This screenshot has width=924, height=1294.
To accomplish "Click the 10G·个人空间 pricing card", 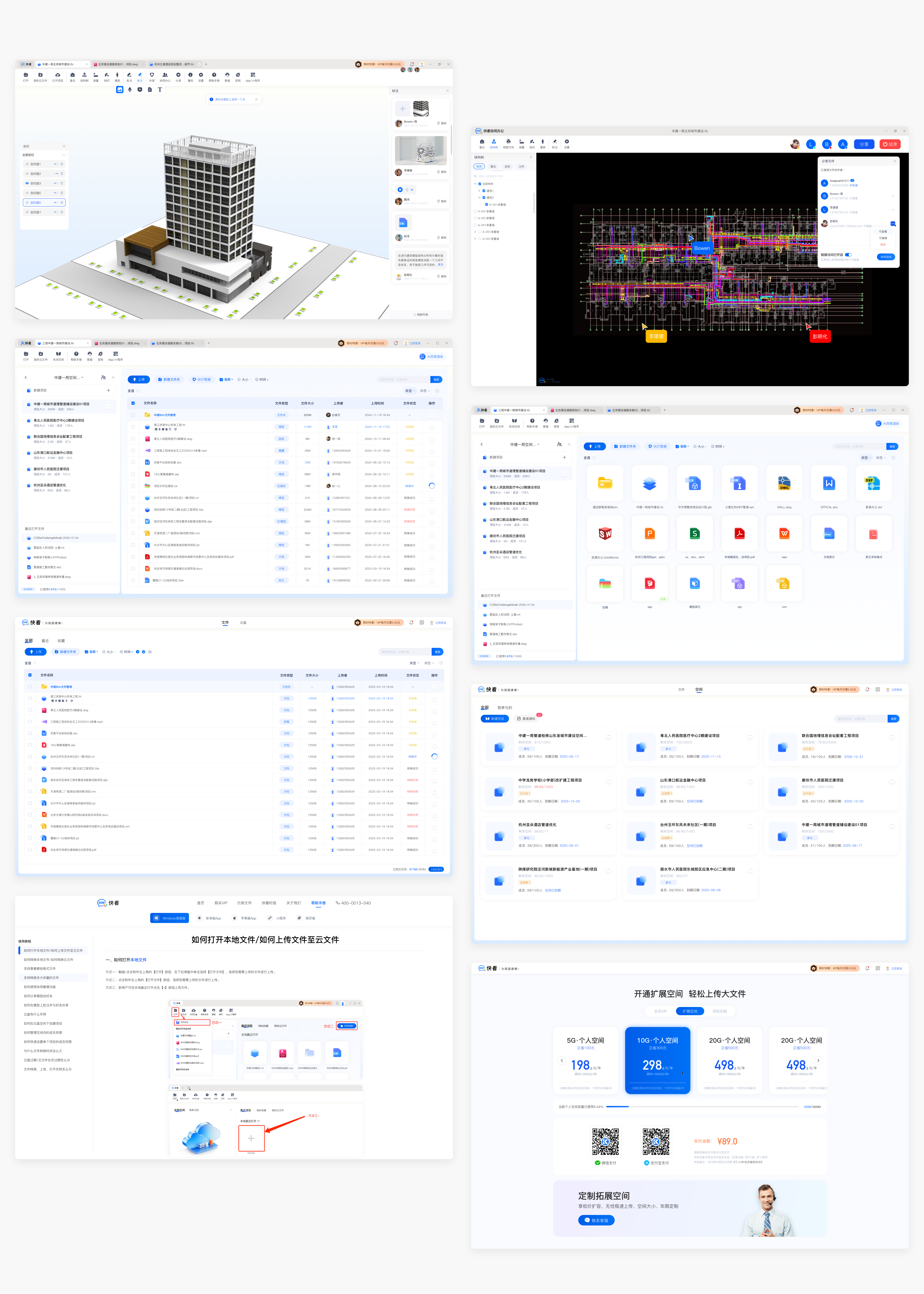I will (x=657, y=1060).
